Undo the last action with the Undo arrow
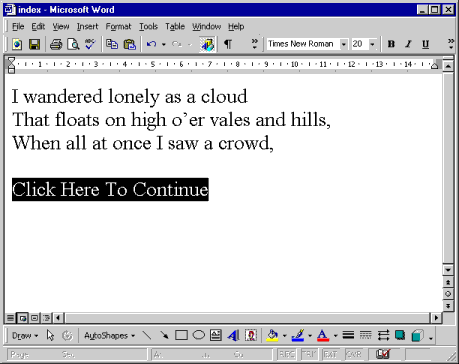The width and height of the screenshot is (459, 364). tap(151, 44)
